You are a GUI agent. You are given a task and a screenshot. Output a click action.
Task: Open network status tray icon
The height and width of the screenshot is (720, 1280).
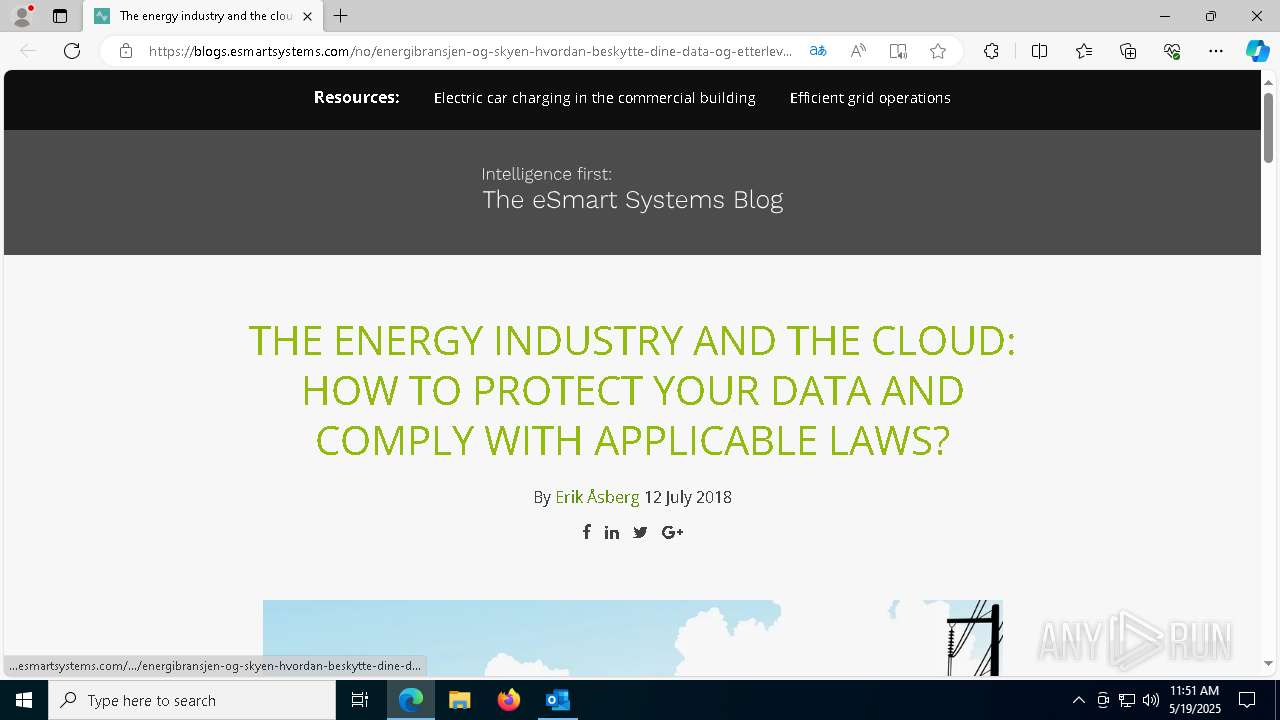pos(1127,700)
